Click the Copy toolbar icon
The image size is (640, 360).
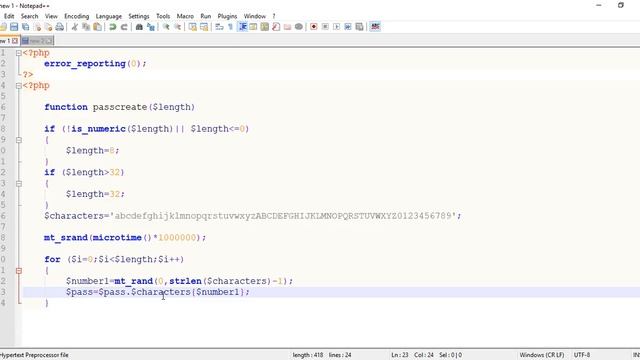(86, 27)
